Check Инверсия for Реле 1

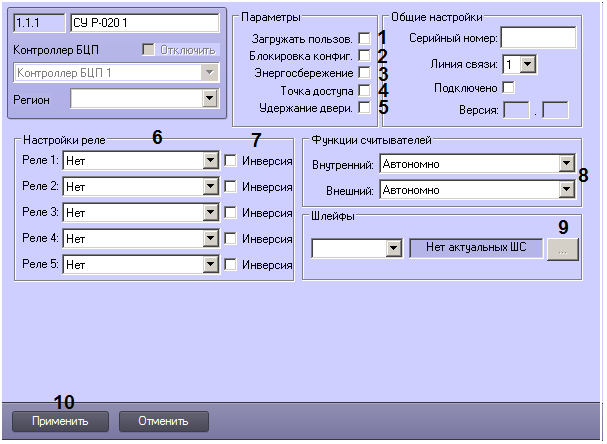231,159
